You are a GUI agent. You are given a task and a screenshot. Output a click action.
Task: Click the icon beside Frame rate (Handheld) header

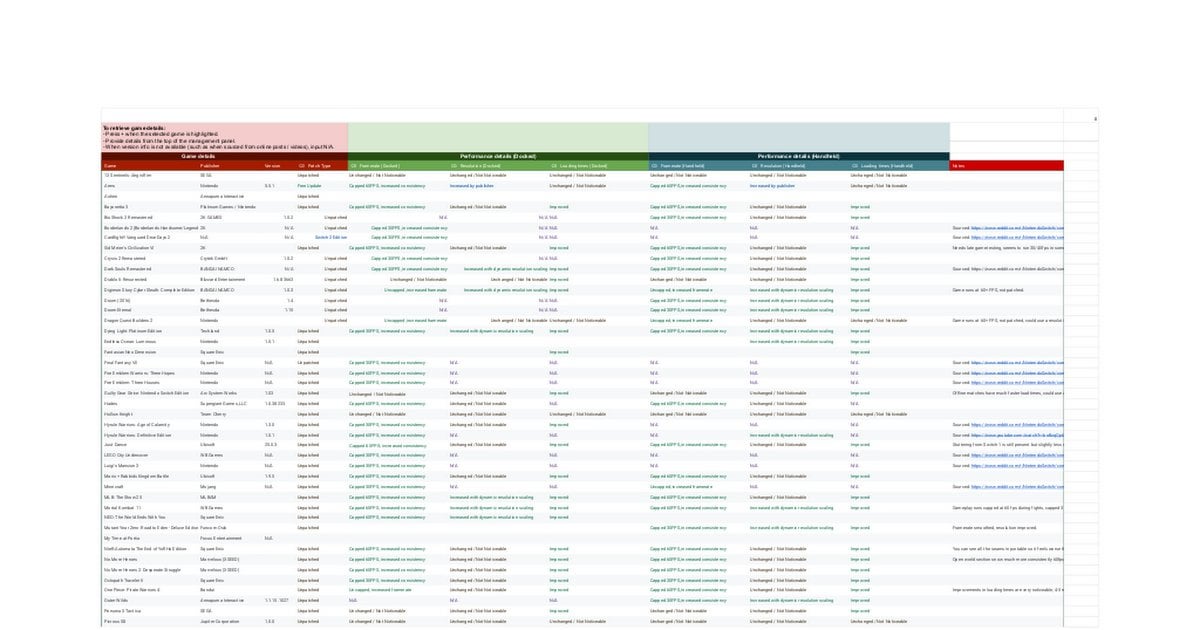click(654, 166)
